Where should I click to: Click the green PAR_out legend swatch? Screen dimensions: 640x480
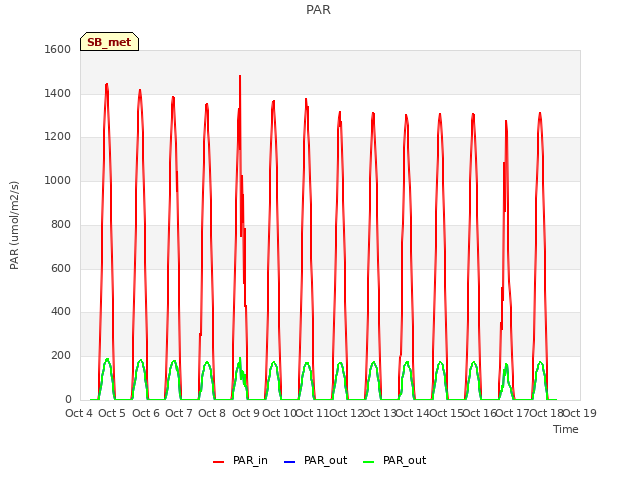(x=369, y=462)
